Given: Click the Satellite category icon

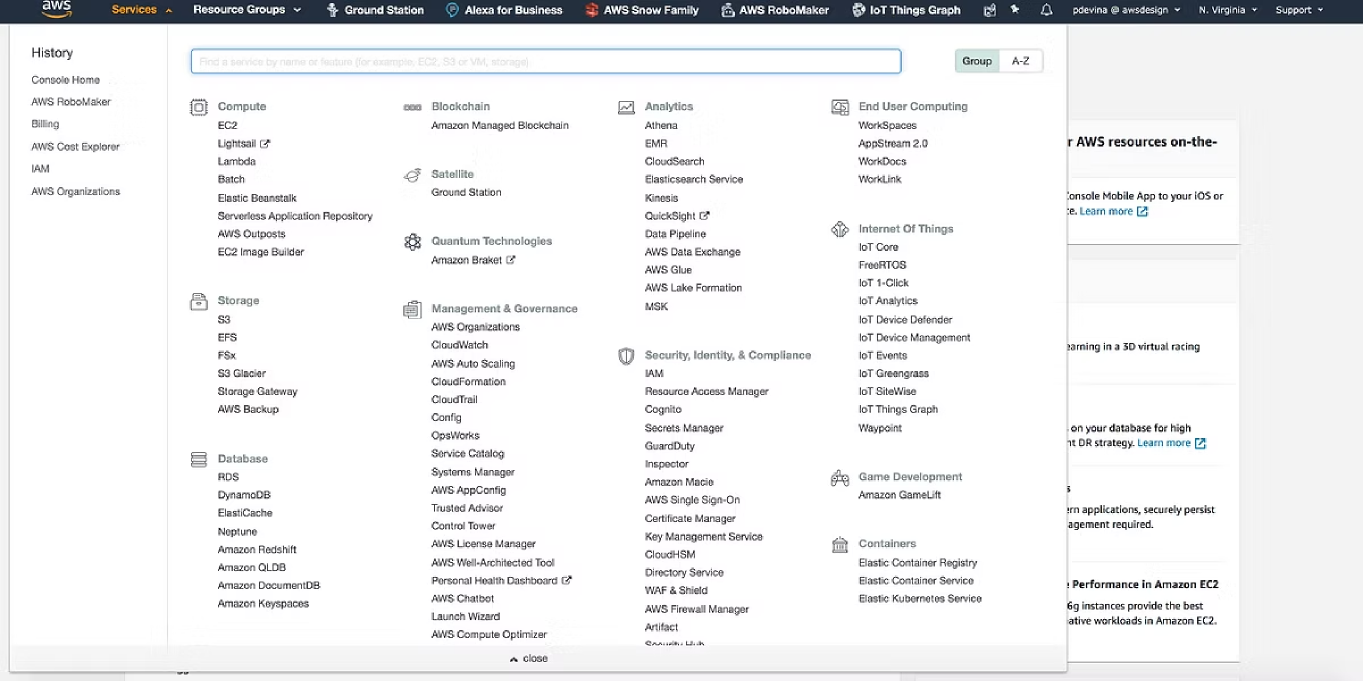Looking at the screenshot, I should [412, 175].
